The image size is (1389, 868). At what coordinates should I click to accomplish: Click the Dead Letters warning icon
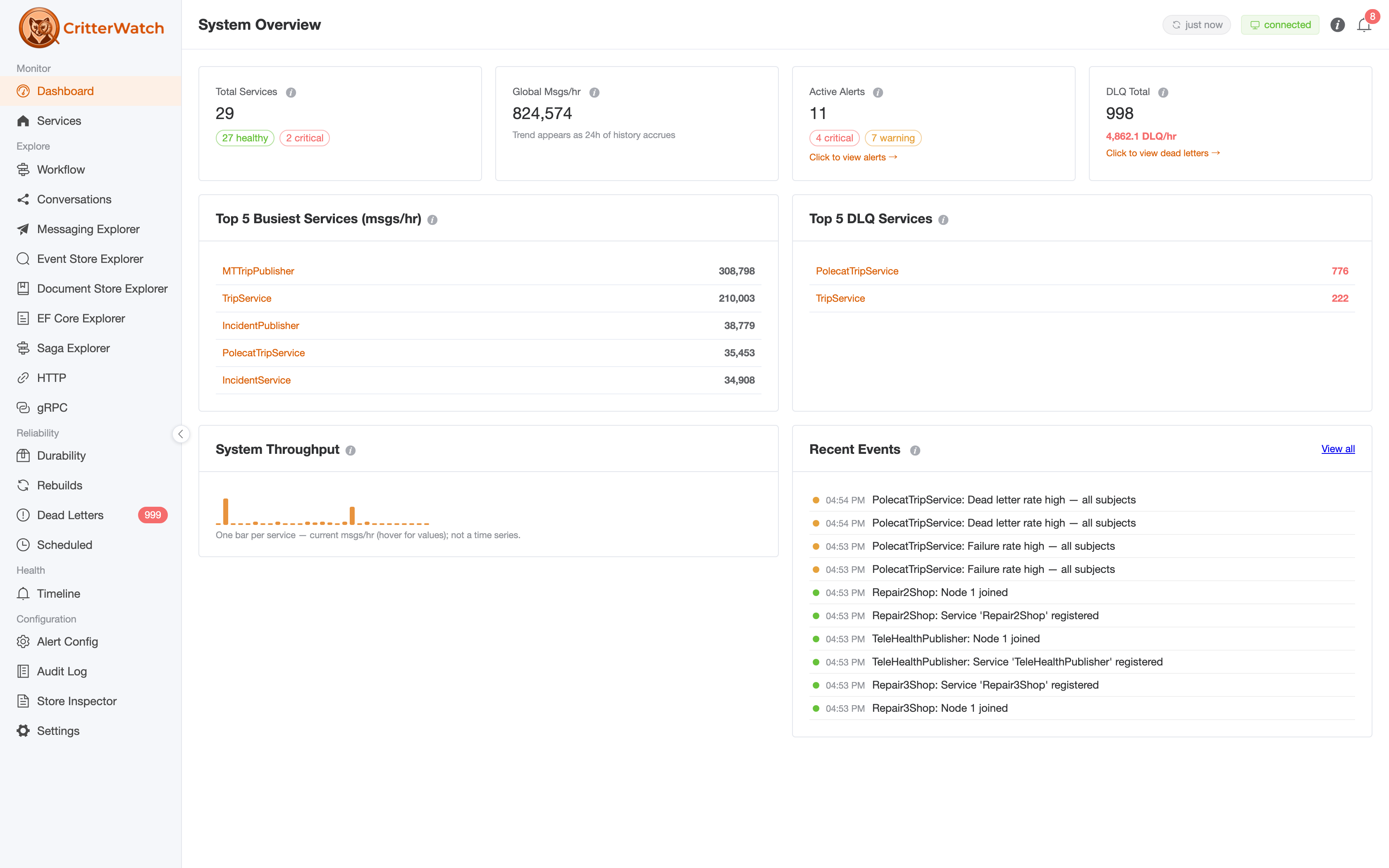pos(23,515)
